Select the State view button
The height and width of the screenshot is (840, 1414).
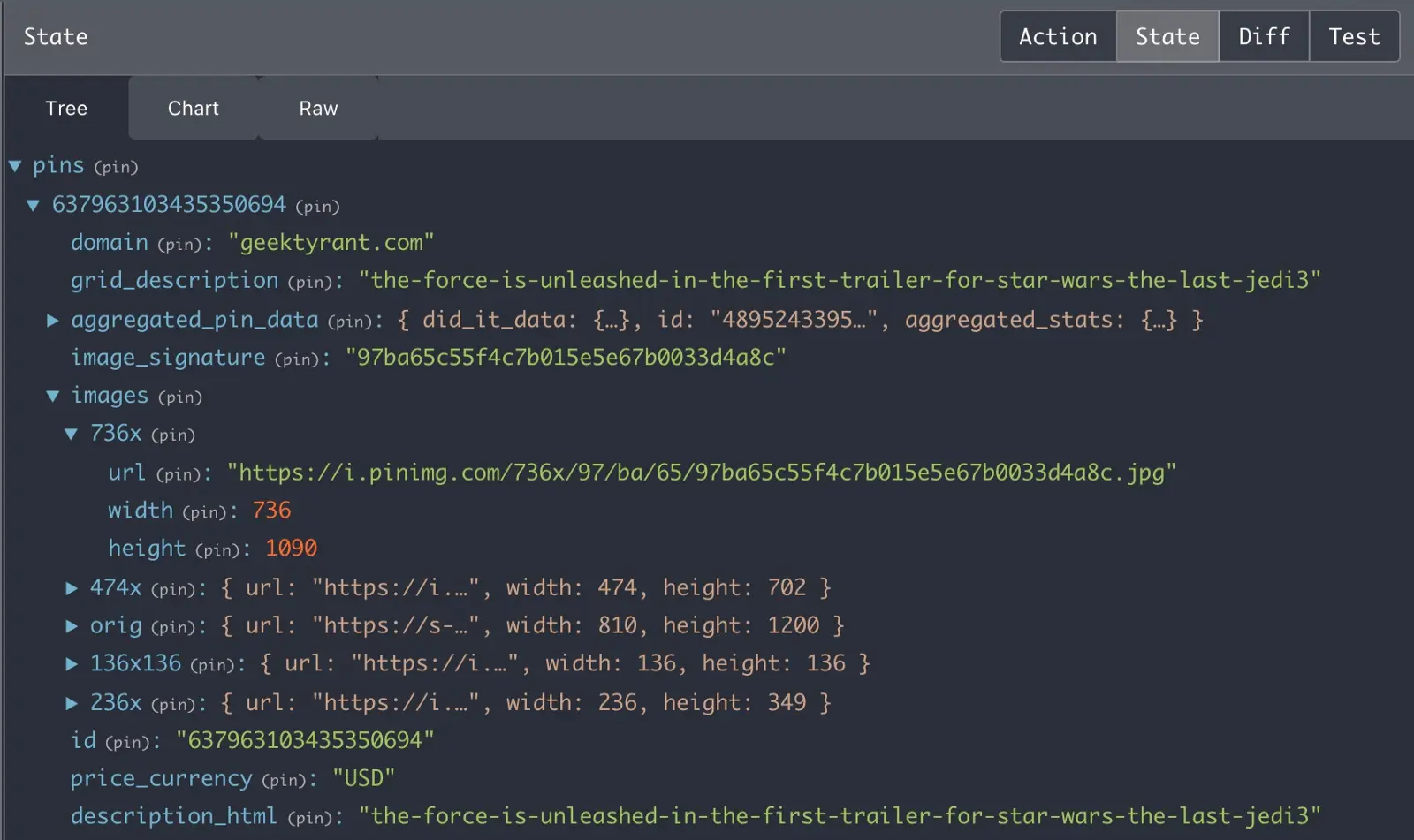pyautogui.click(x=1167, y=36)
